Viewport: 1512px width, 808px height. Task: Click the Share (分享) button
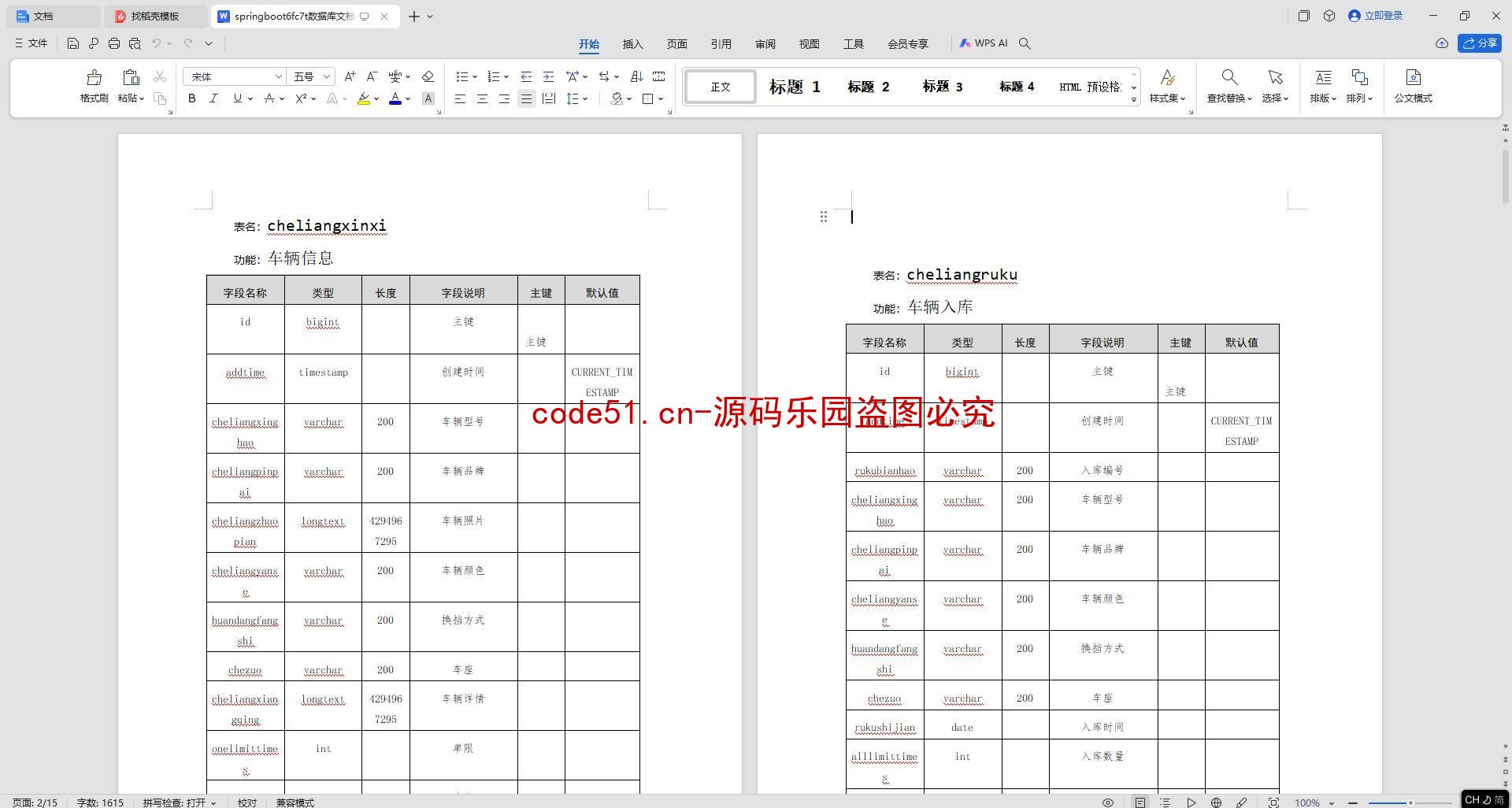(1480, 43)
